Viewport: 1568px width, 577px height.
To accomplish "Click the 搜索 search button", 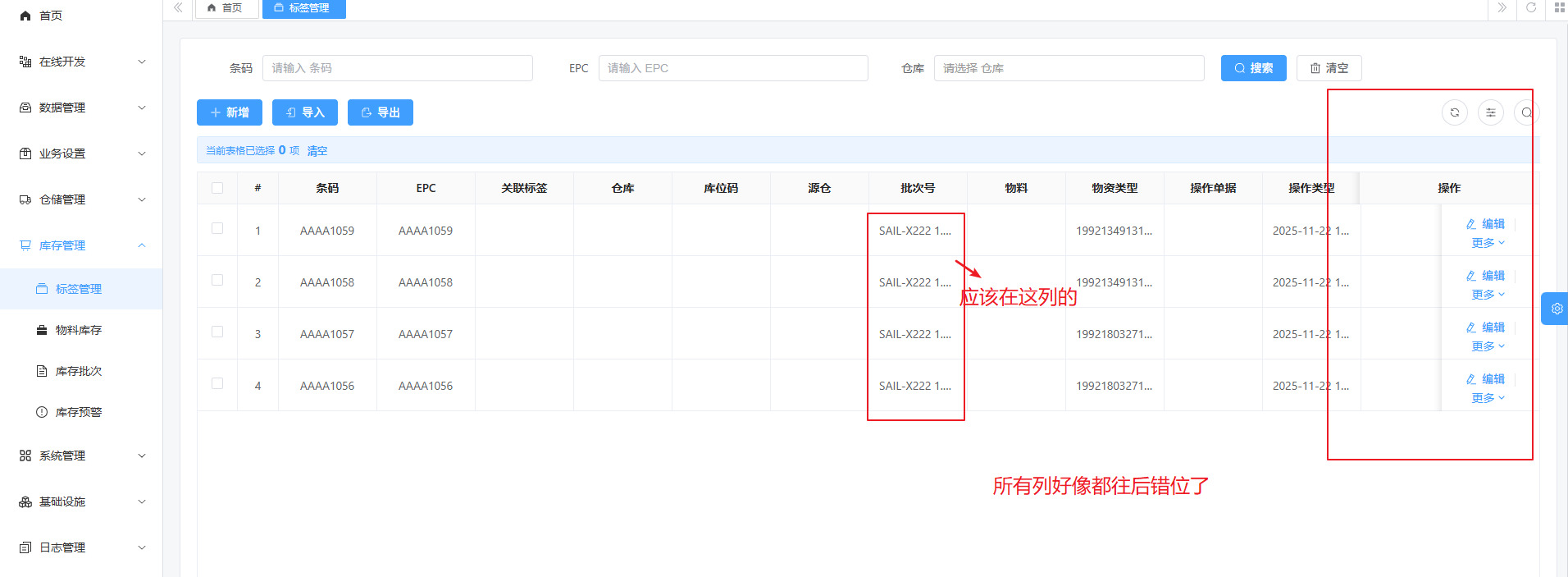I will tap(1253, 68).
